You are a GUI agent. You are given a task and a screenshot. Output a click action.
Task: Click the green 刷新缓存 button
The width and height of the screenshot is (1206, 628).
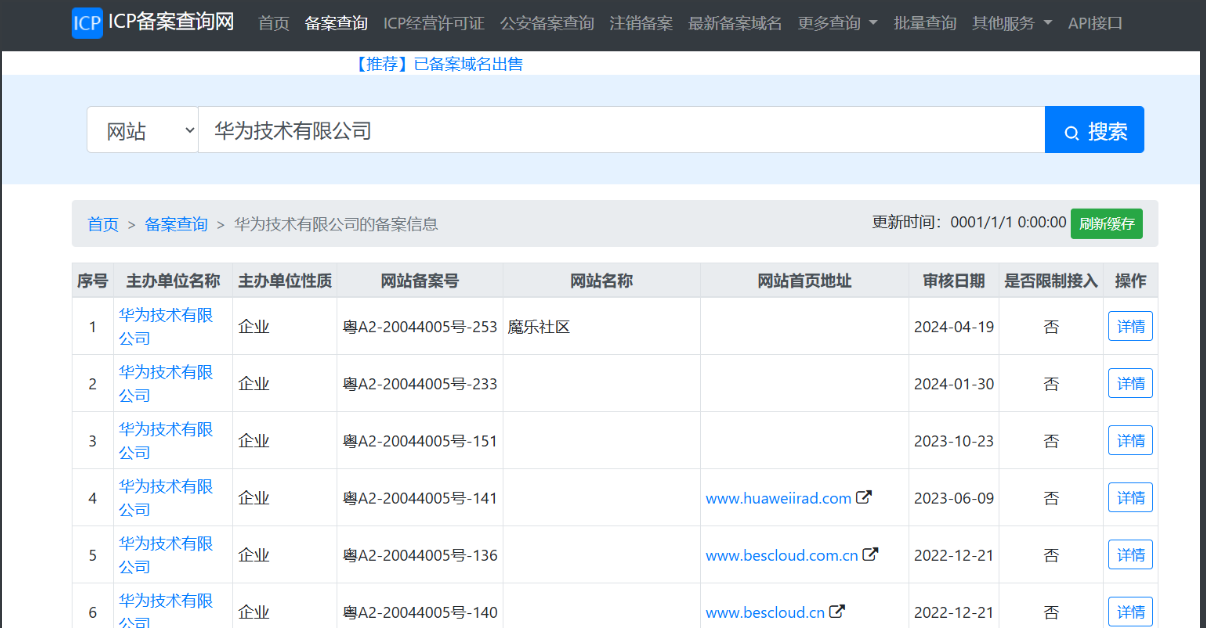pos(1107,224)
